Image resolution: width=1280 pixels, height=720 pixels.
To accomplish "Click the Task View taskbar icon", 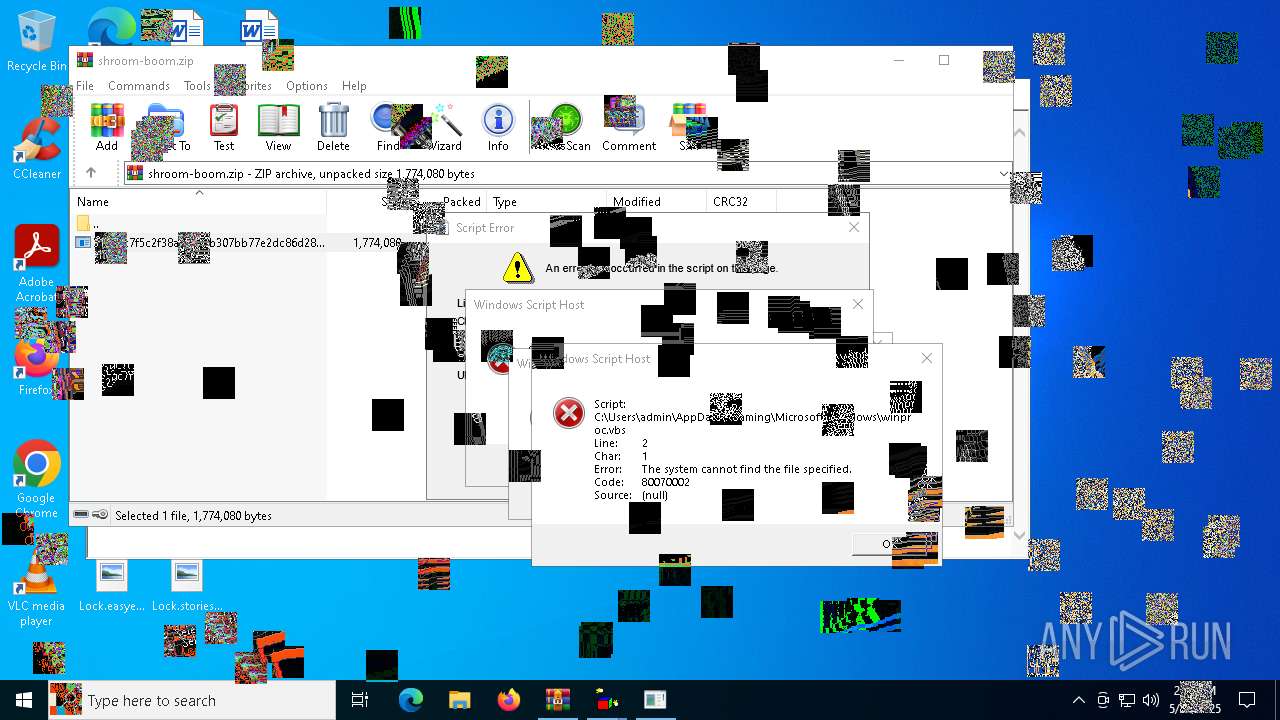I will tap(360, 700).
